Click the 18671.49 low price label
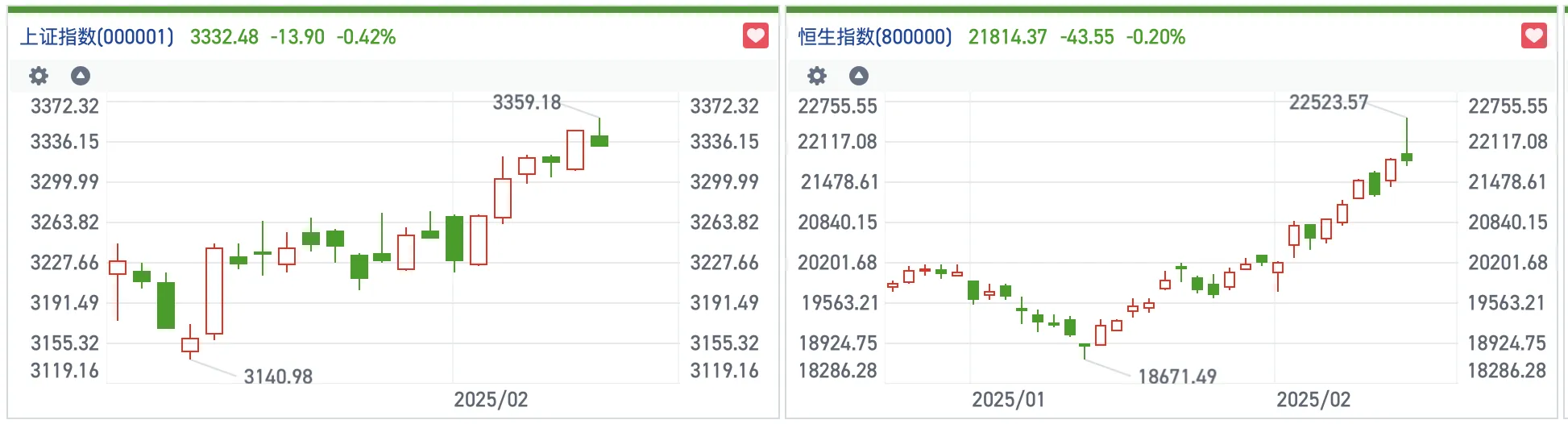1568x424 pixels. pos(1176,376)
